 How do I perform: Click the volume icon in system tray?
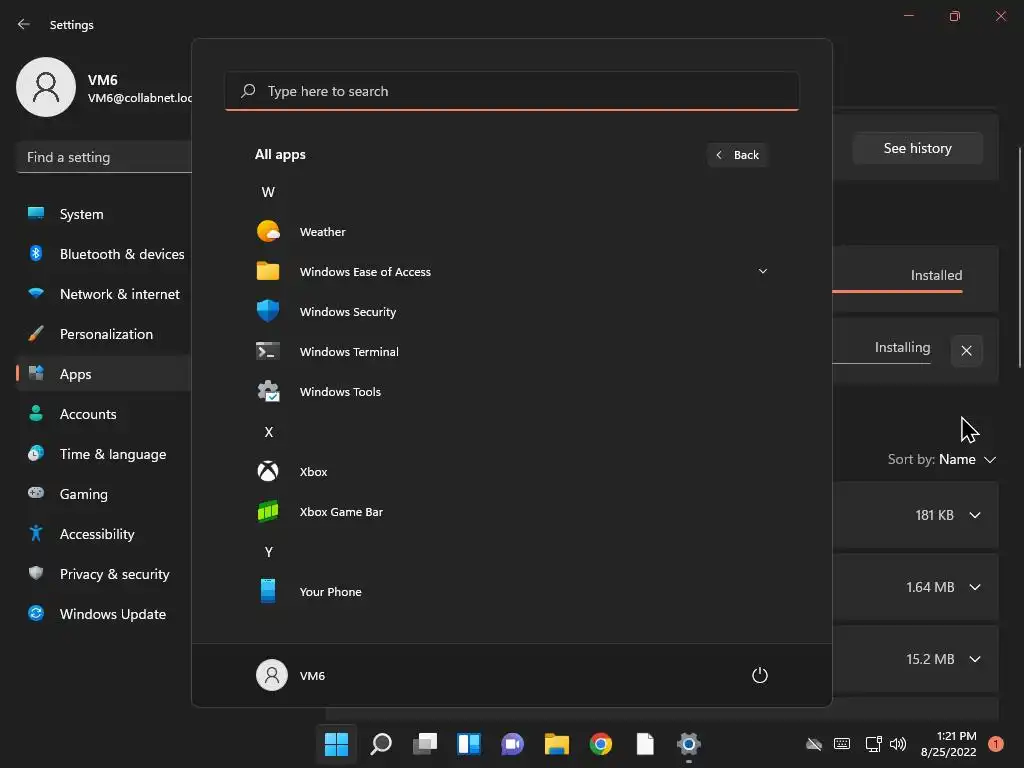898,744
